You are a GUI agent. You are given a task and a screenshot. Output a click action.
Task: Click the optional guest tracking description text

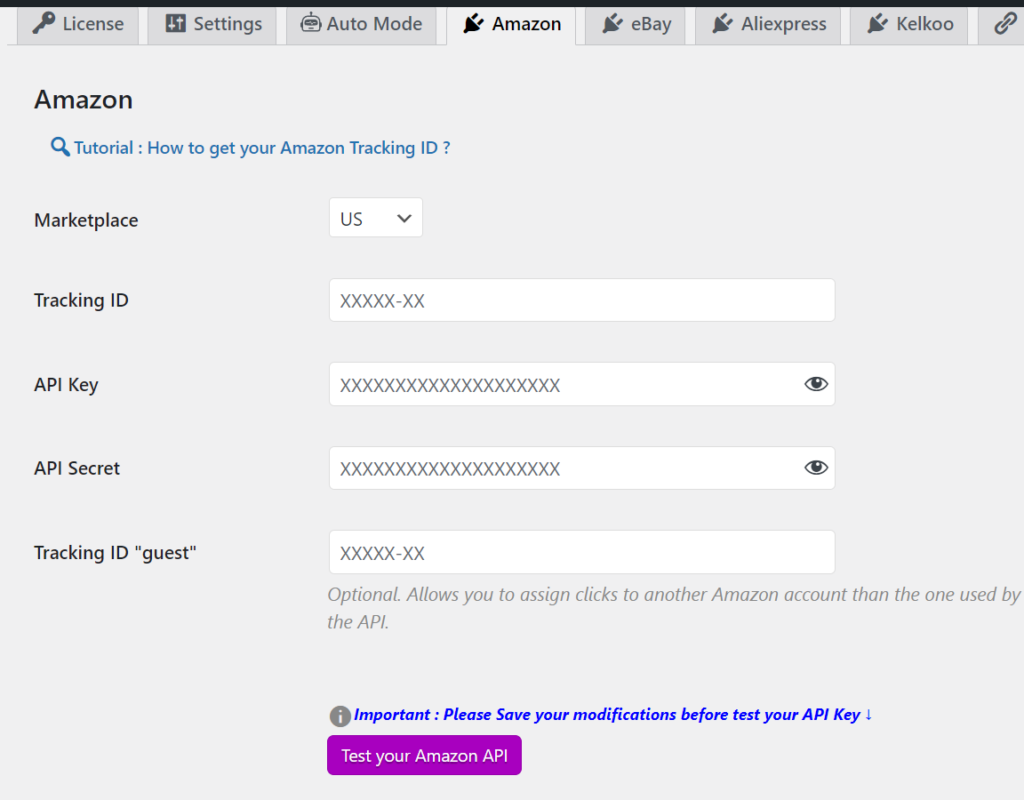(674, 608)
